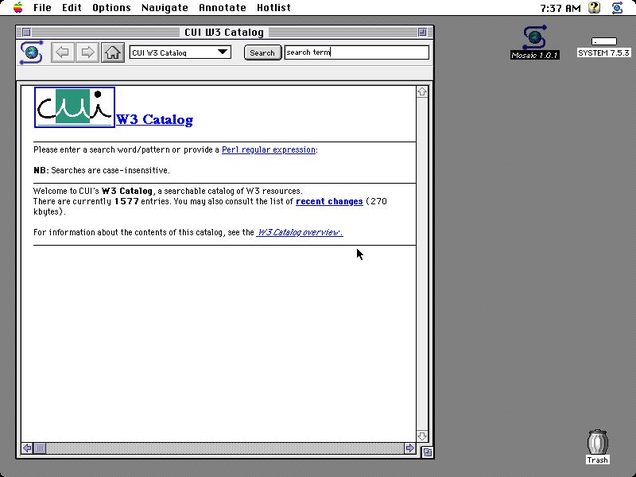Select the SYSTEM 7.5.3 disk icon

(x=604, y=47)
